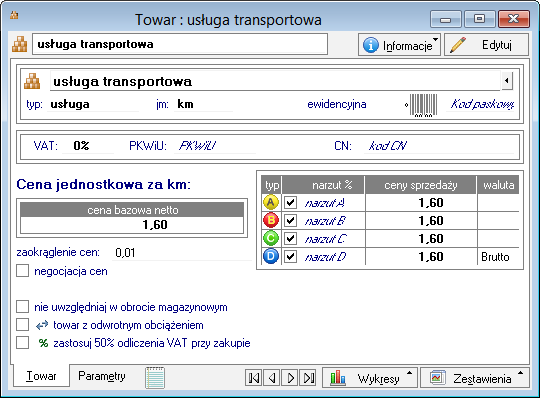Click the green percent VAT deduction icon
The height and width of the screenshot is (398, 540).
click(43, 343)
